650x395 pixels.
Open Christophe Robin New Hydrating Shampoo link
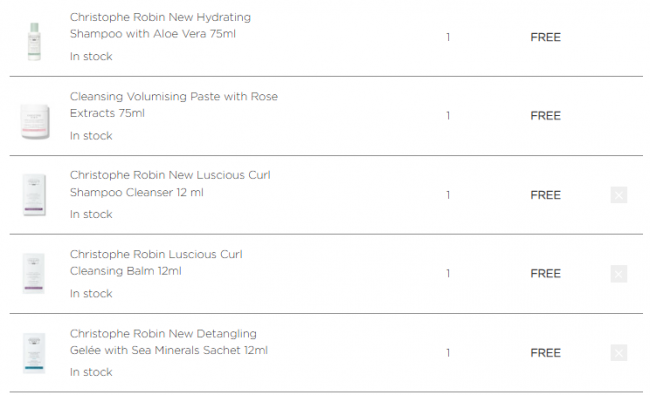(160, 25)
